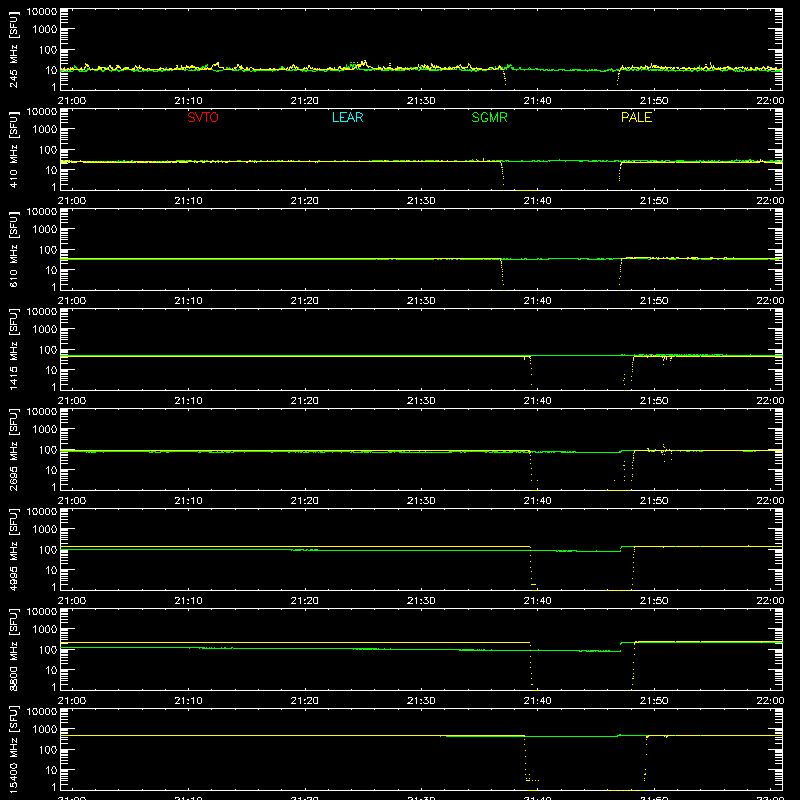Click 21:00 tick below the 245 MHz panel
The height and width of the screenshot is (800, 800).
point(72,101)
